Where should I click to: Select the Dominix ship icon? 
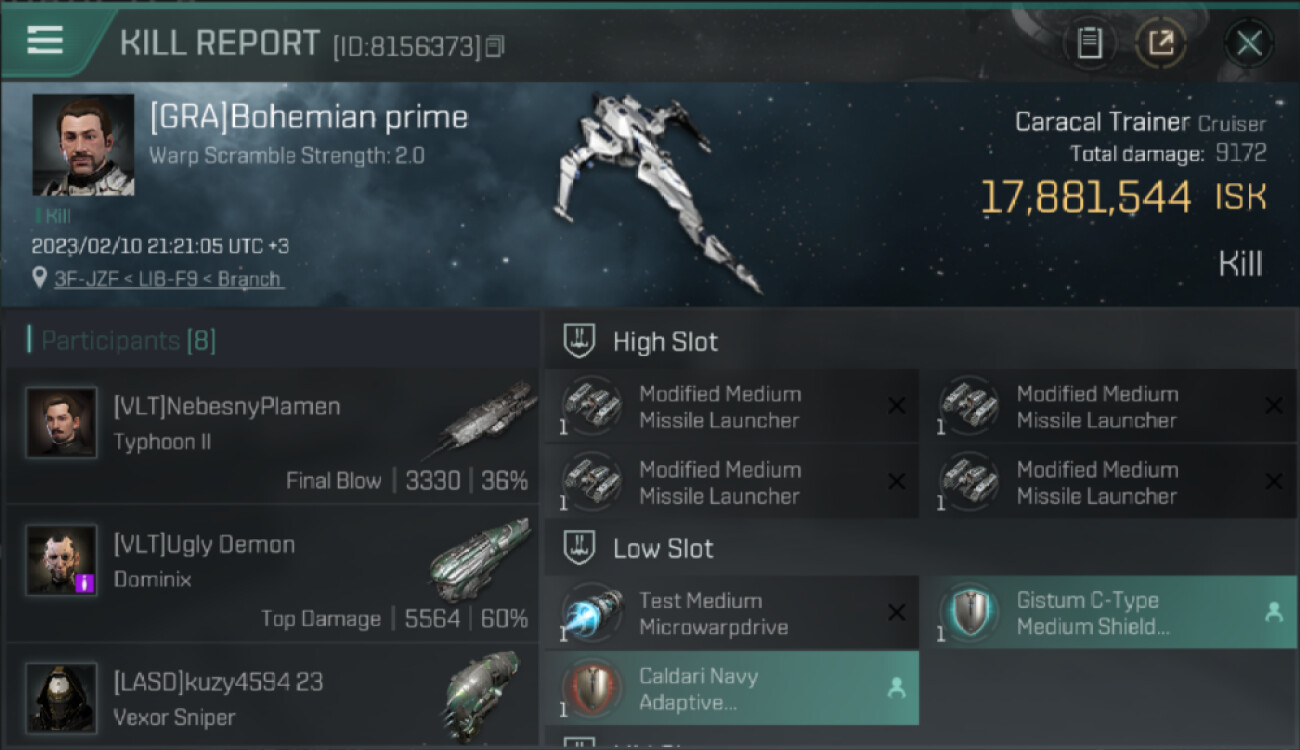[x=480, y=558]
